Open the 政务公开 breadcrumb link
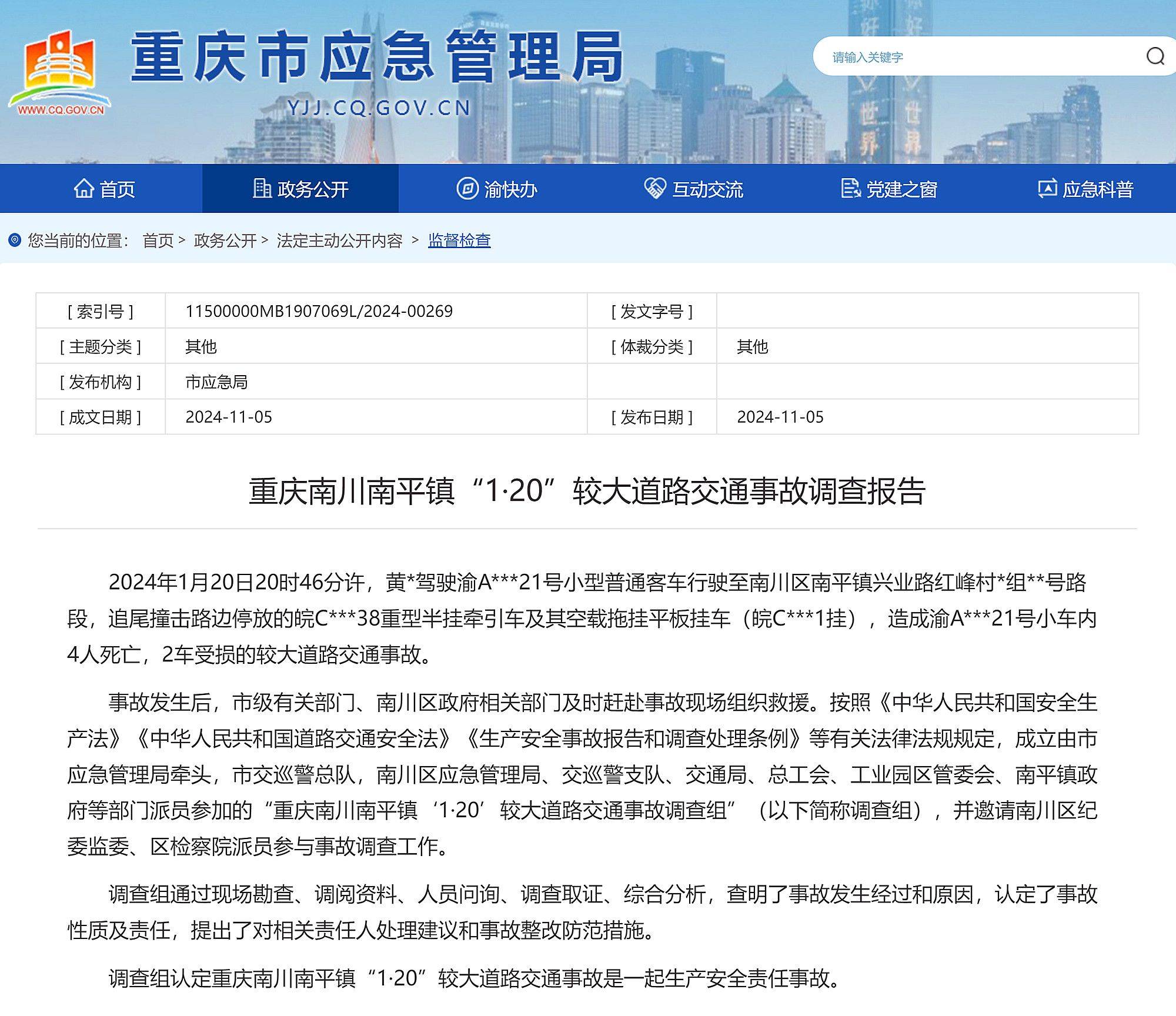The width and height of the screenshot is (1176, 1016). coord(225,240)
